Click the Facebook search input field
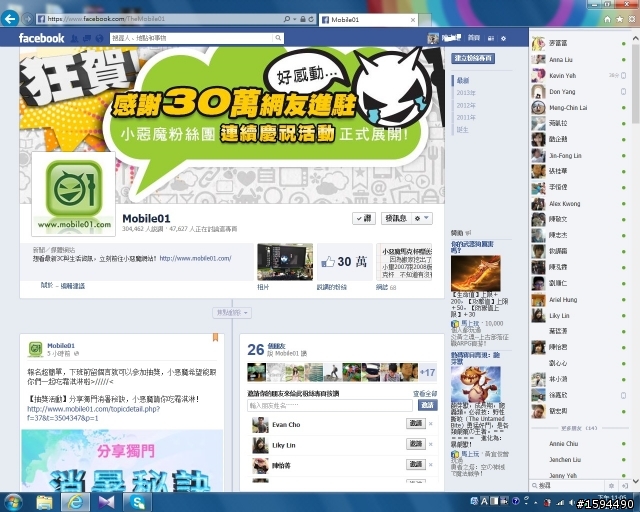This screenshot has width=640, height=512. [192, 38]
